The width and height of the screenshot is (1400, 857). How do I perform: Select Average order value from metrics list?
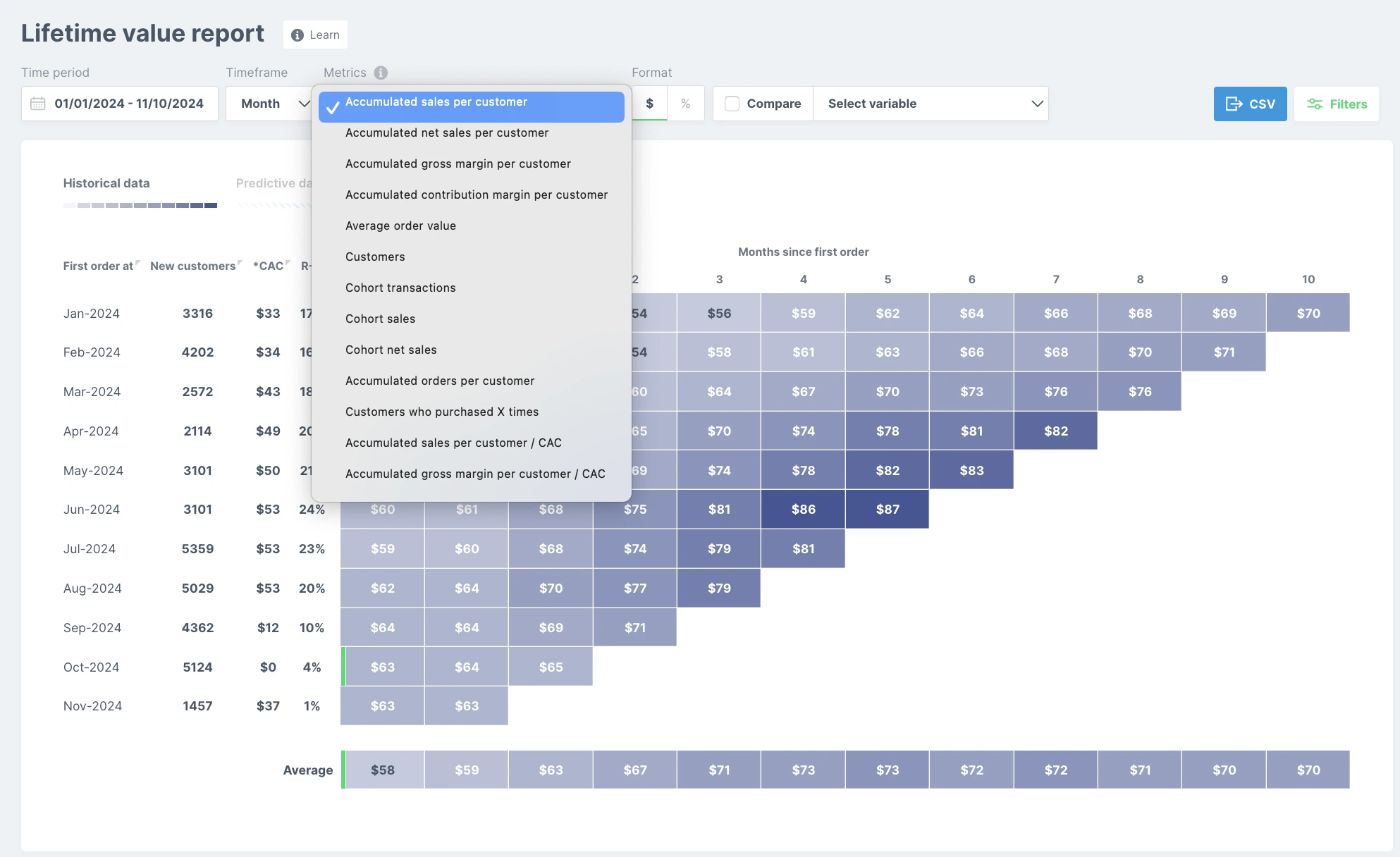point(400,226)
